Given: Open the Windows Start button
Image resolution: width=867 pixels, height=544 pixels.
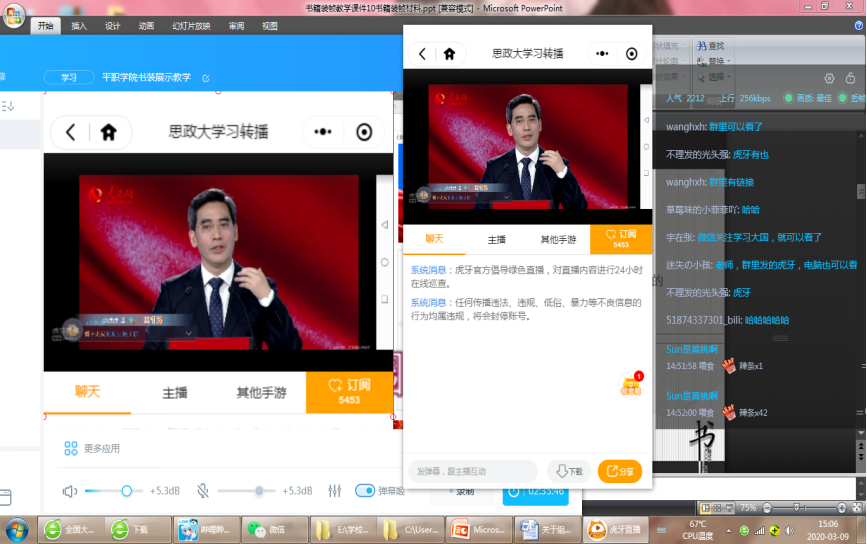Looking at the screenshot, I should point(16,530).
